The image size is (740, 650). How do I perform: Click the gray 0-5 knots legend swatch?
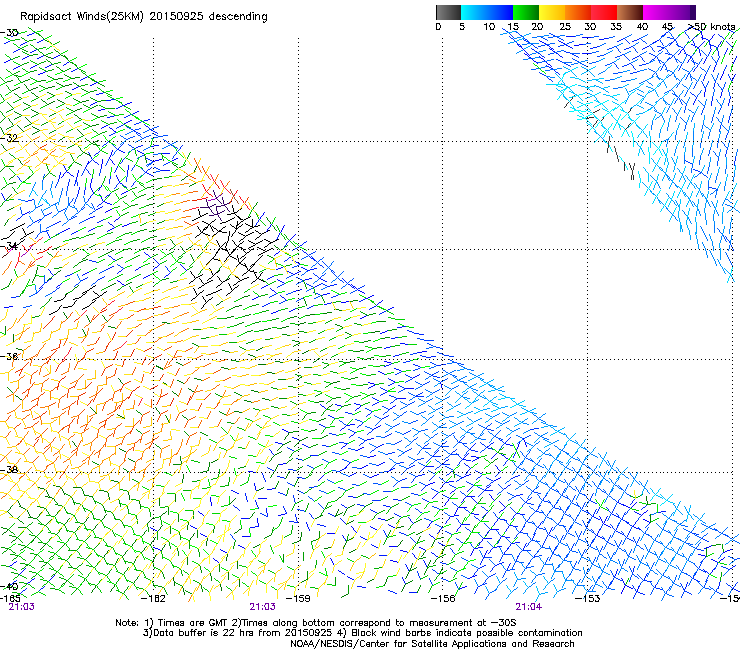pyautogui.click(x=448, y=12)
